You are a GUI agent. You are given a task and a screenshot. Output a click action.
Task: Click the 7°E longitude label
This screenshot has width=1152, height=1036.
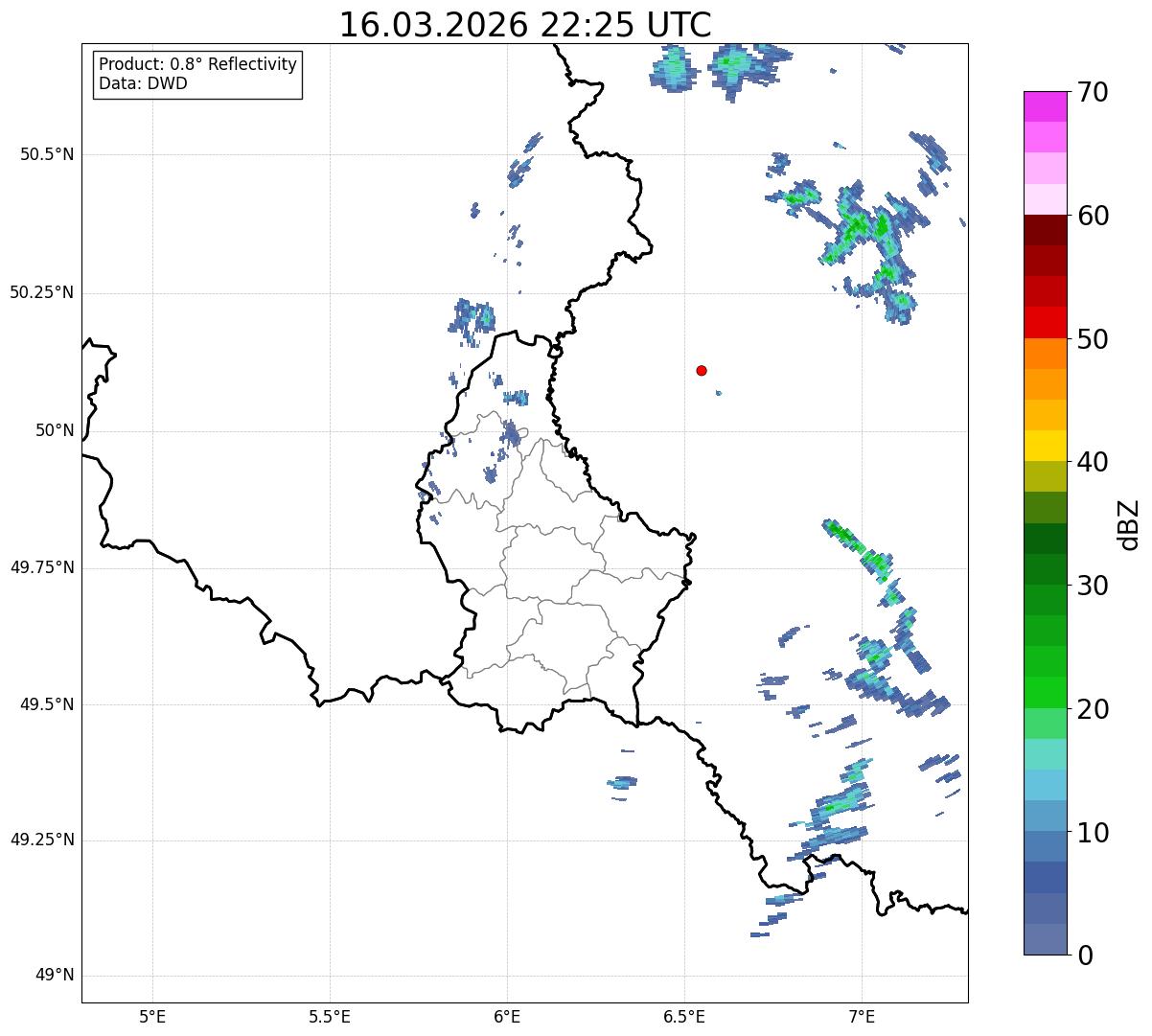pos(862,1016)
